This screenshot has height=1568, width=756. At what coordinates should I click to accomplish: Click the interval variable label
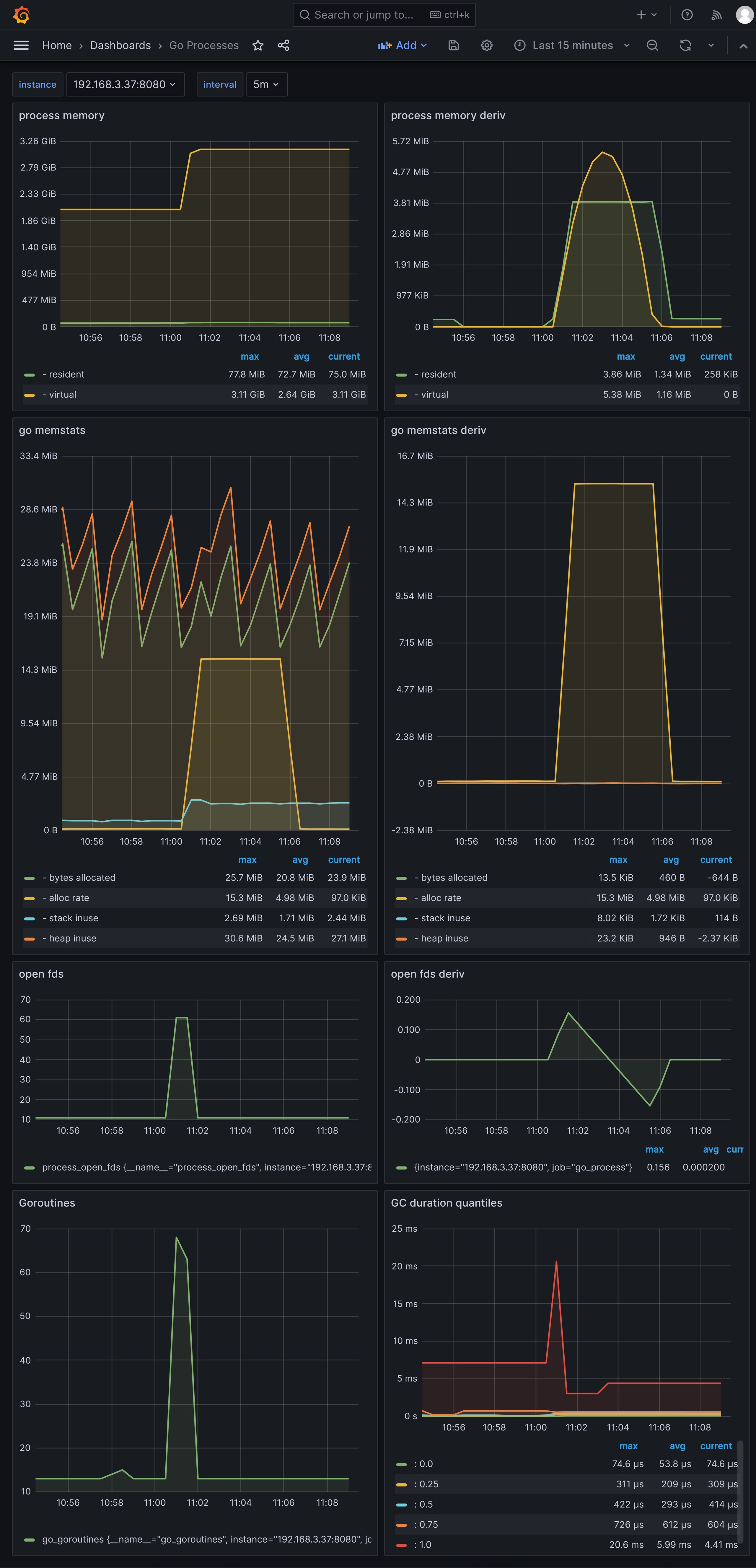(x=220, y=85)
